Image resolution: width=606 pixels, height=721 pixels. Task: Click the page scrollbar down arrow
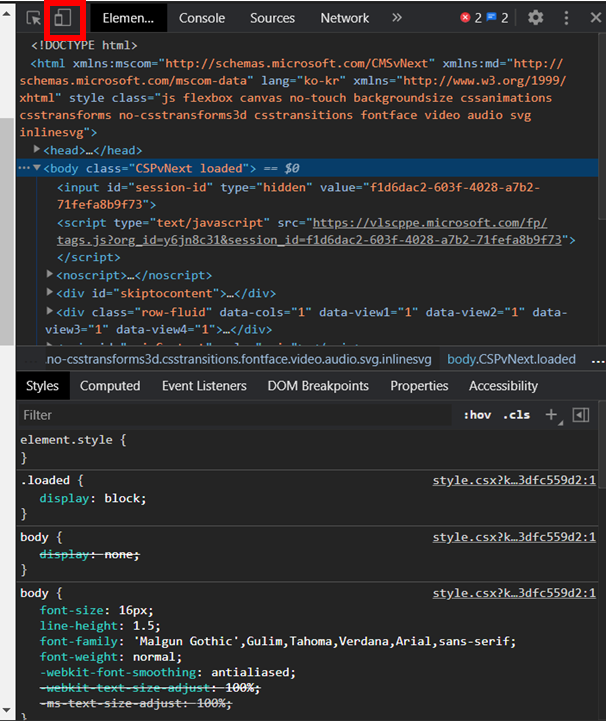click(x=6, y=711)
